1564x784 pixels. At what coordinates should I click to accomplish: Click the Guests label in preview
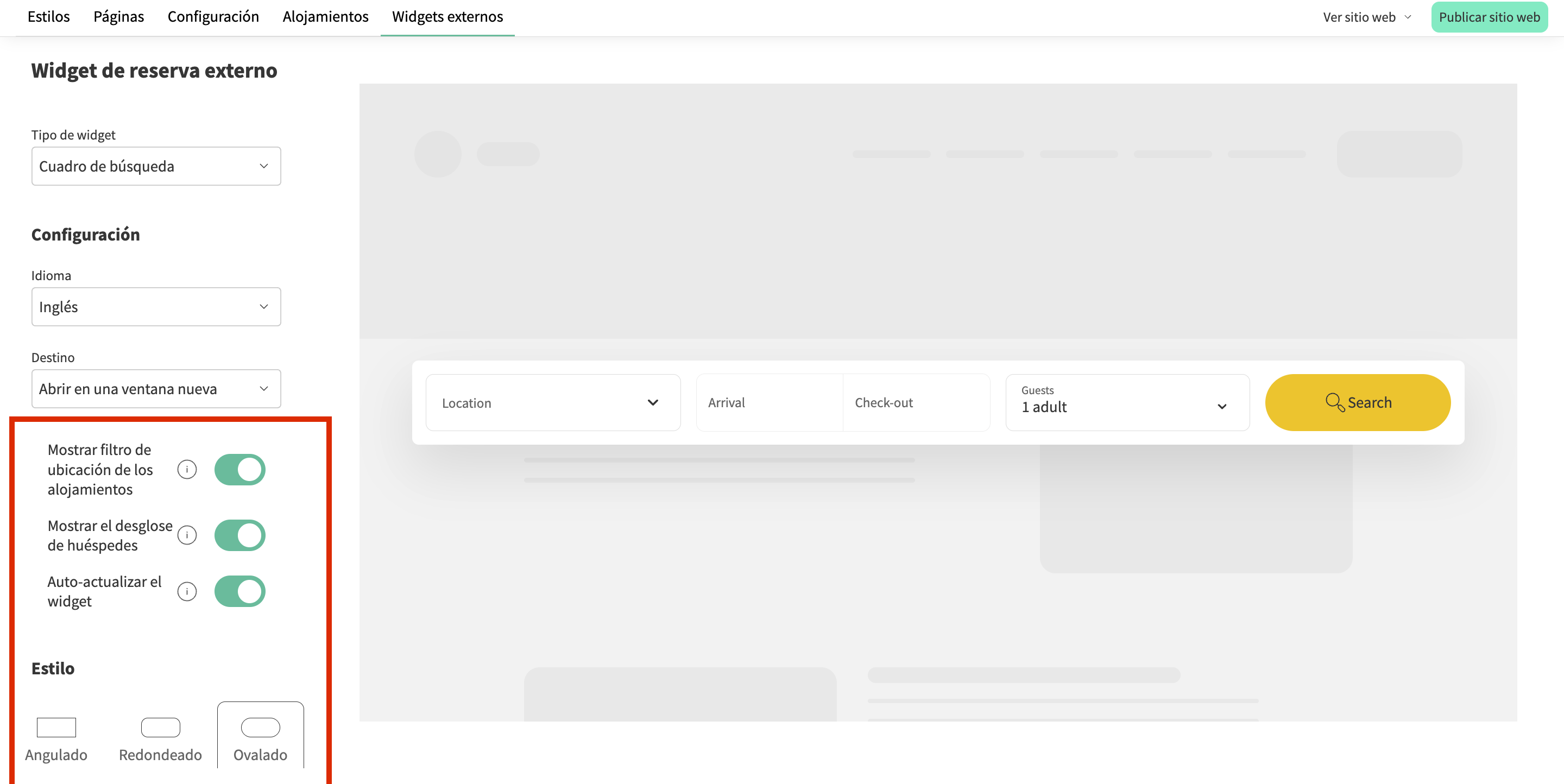[x=1038, y=390]
